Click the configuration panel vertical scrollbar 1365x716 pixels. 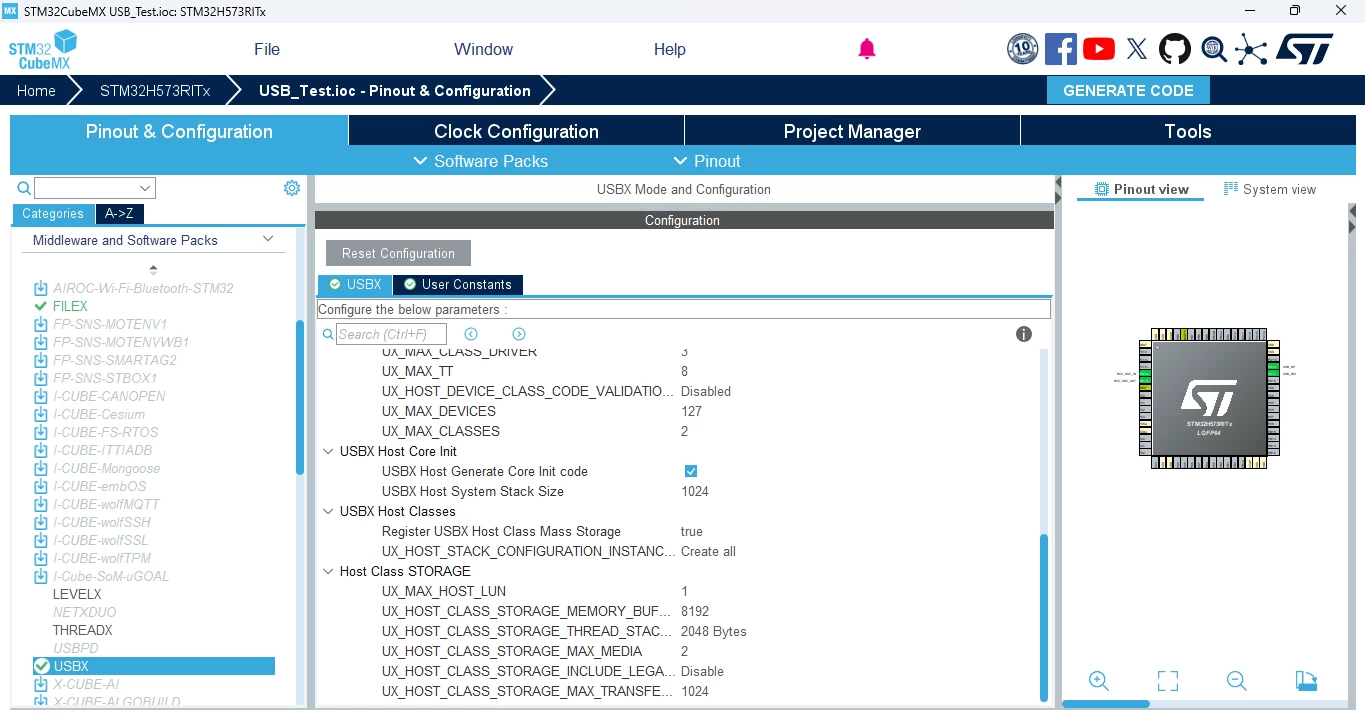(1044, 617)
